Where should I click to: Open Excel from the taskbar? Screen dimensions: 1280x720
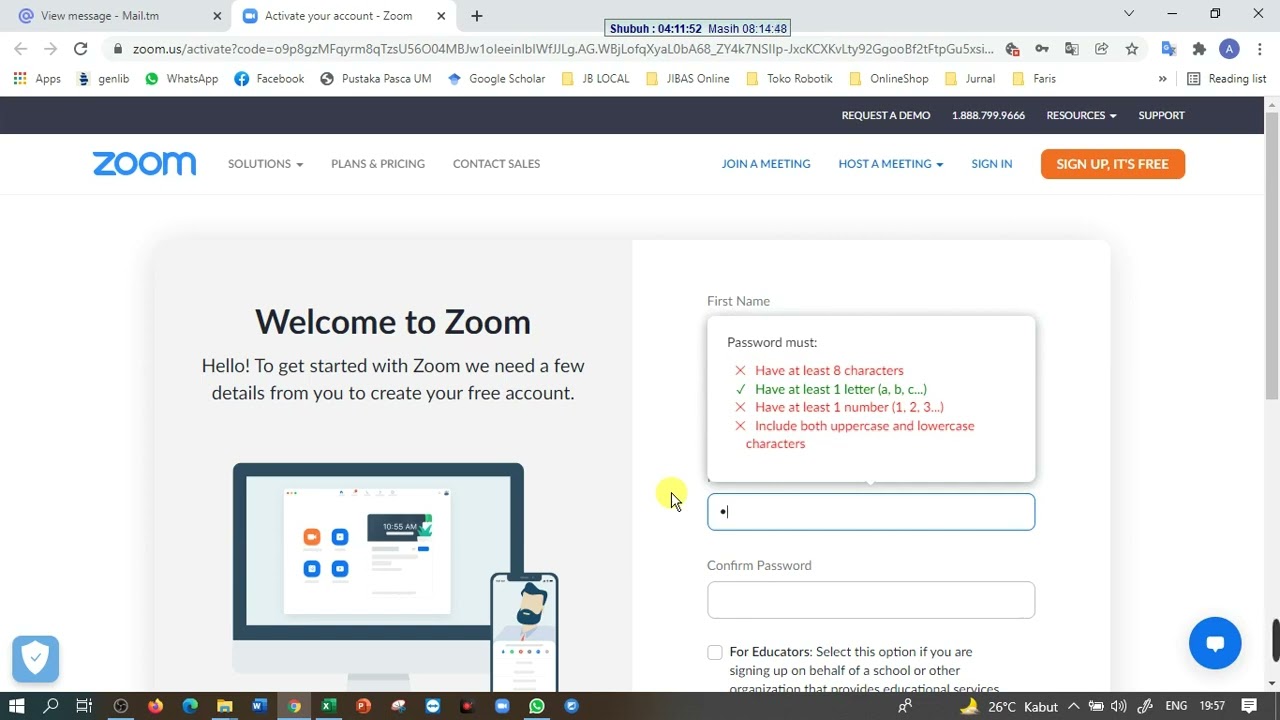328,706
